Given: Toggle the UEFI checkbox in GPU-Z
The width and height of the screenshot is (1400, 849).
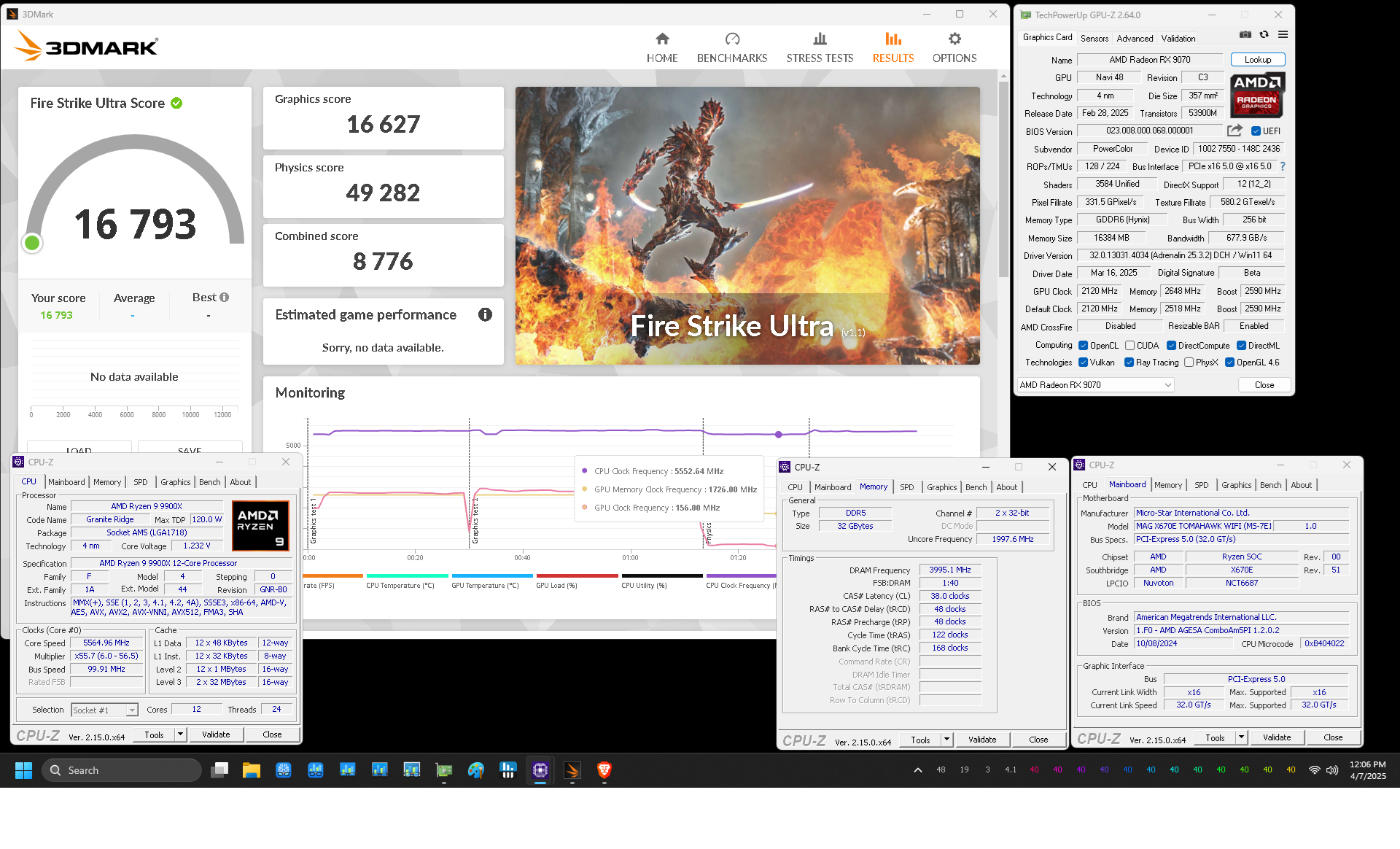Looking at the screenshot, I should coord(1256,131).
